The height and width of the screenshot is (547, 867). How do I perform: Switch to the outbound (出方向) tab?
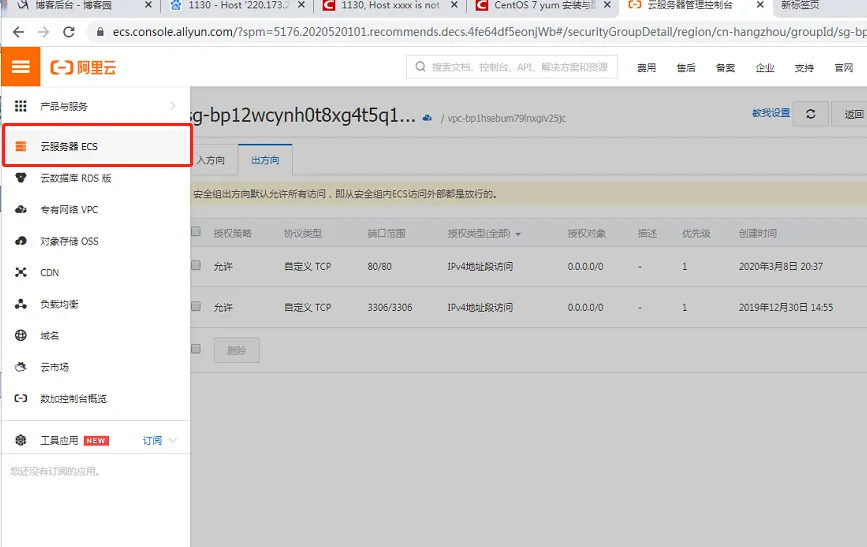click(265, 160)
